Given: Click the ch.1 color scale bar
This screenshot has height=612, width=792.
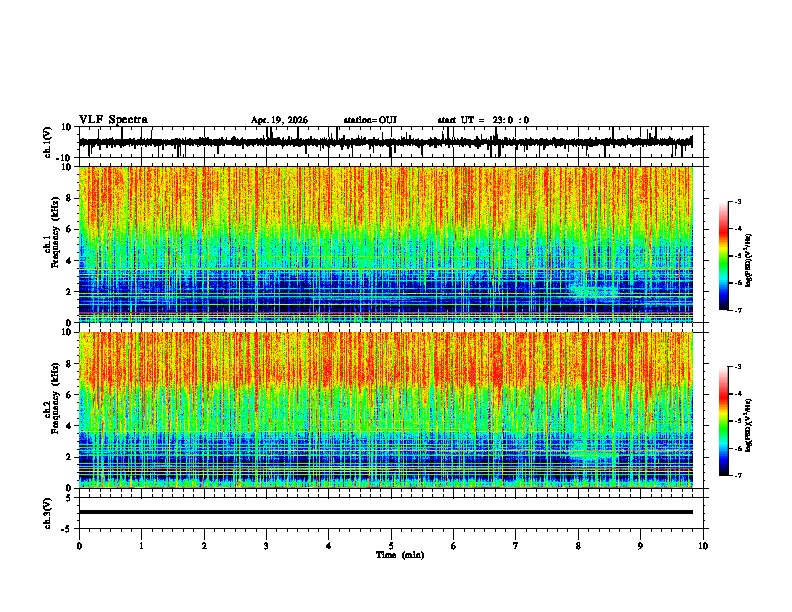Looking at the screenshot, I should tap(723, 256).
